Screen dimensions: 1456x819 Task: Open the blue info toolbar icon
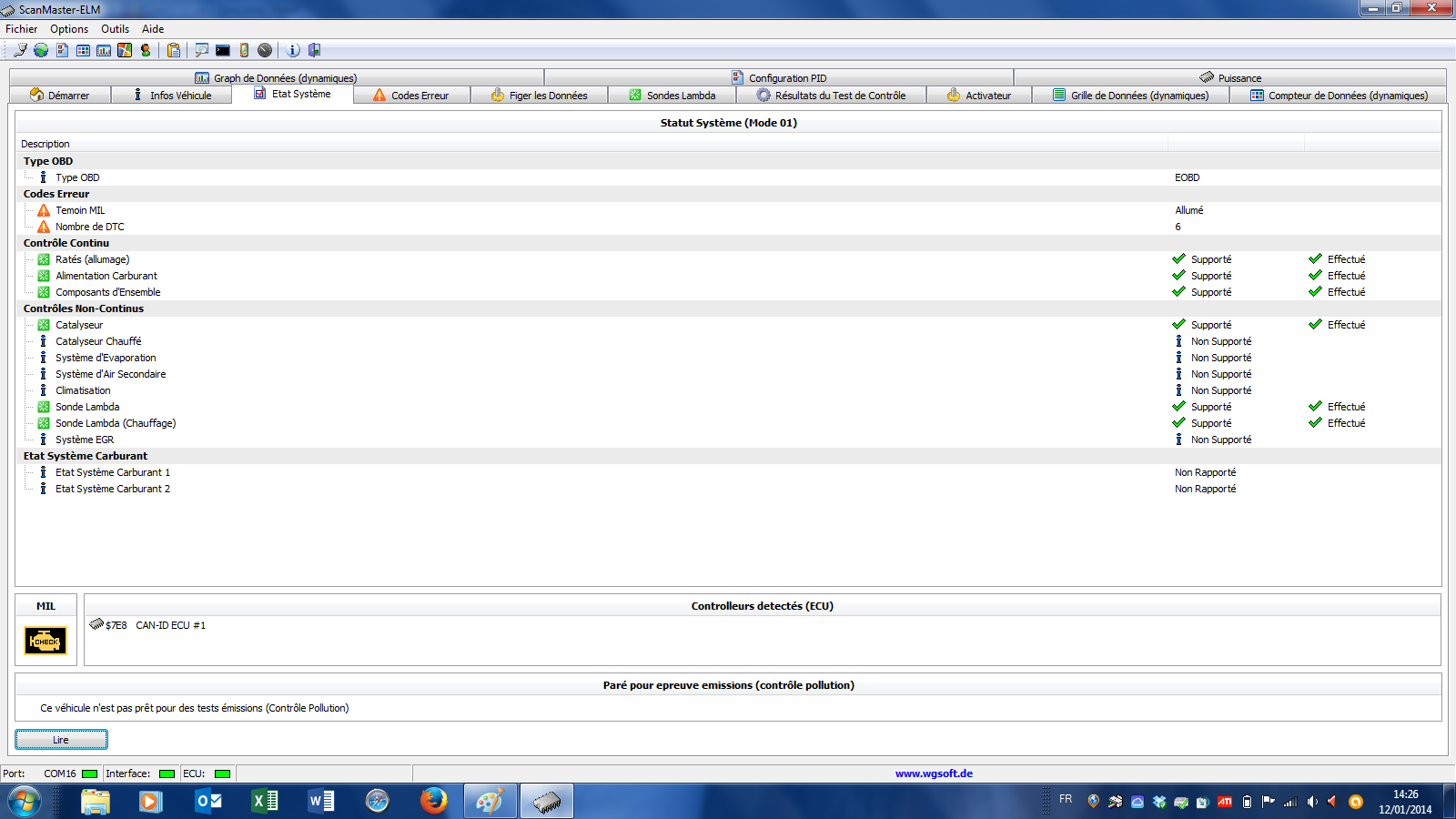(293, 50)
